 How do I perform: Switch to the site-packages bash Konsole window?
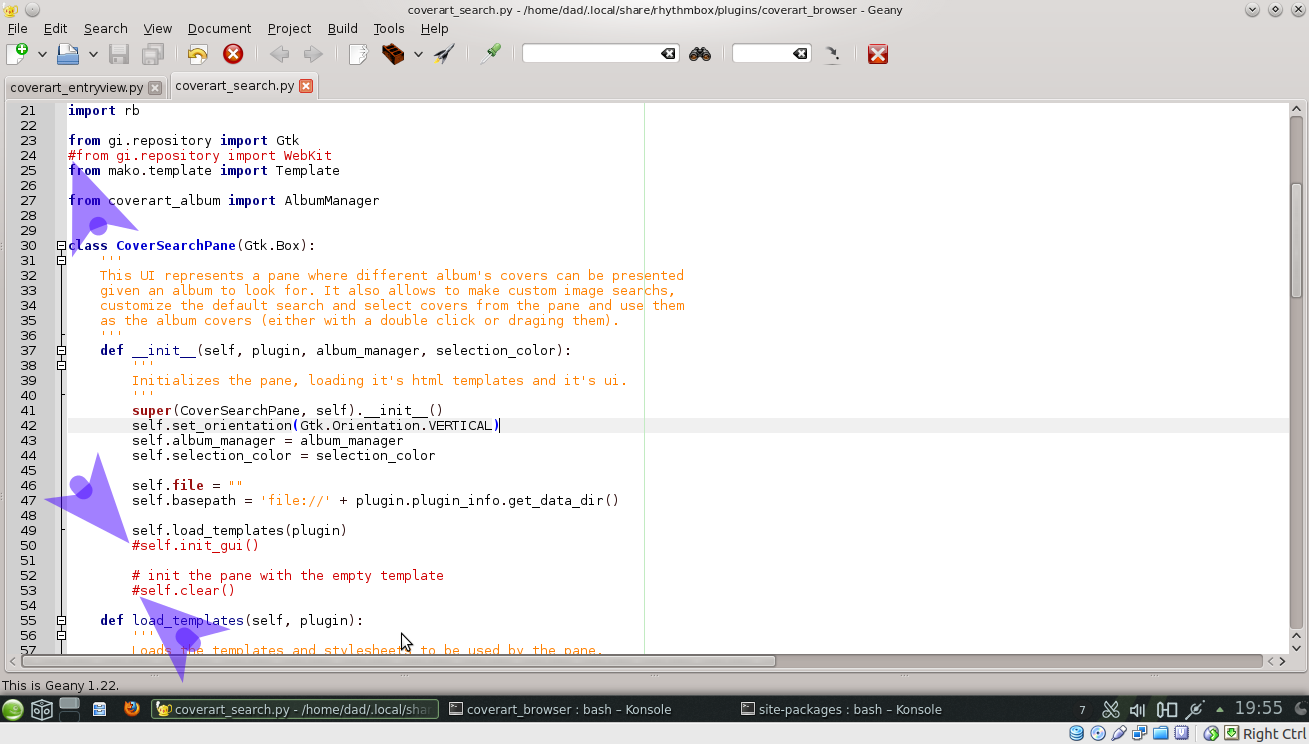point(842,710)
